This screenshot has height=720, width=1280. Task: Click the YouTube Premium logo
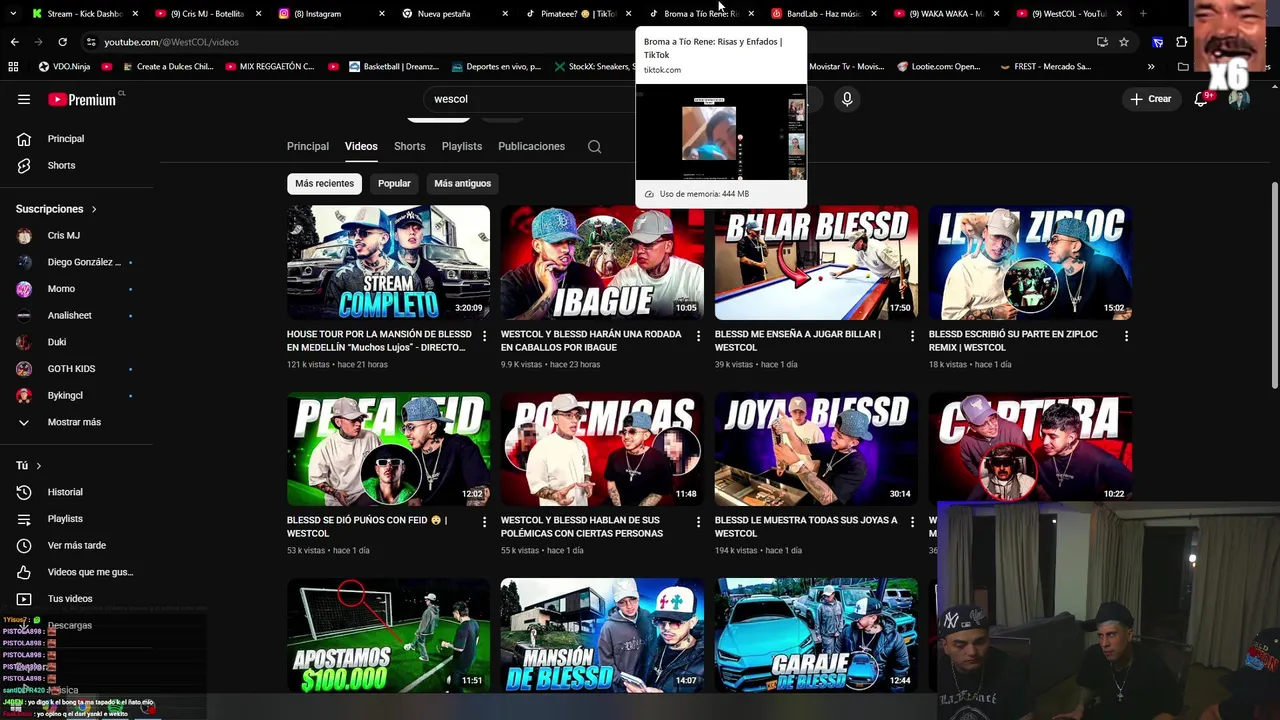pos(83,99)
